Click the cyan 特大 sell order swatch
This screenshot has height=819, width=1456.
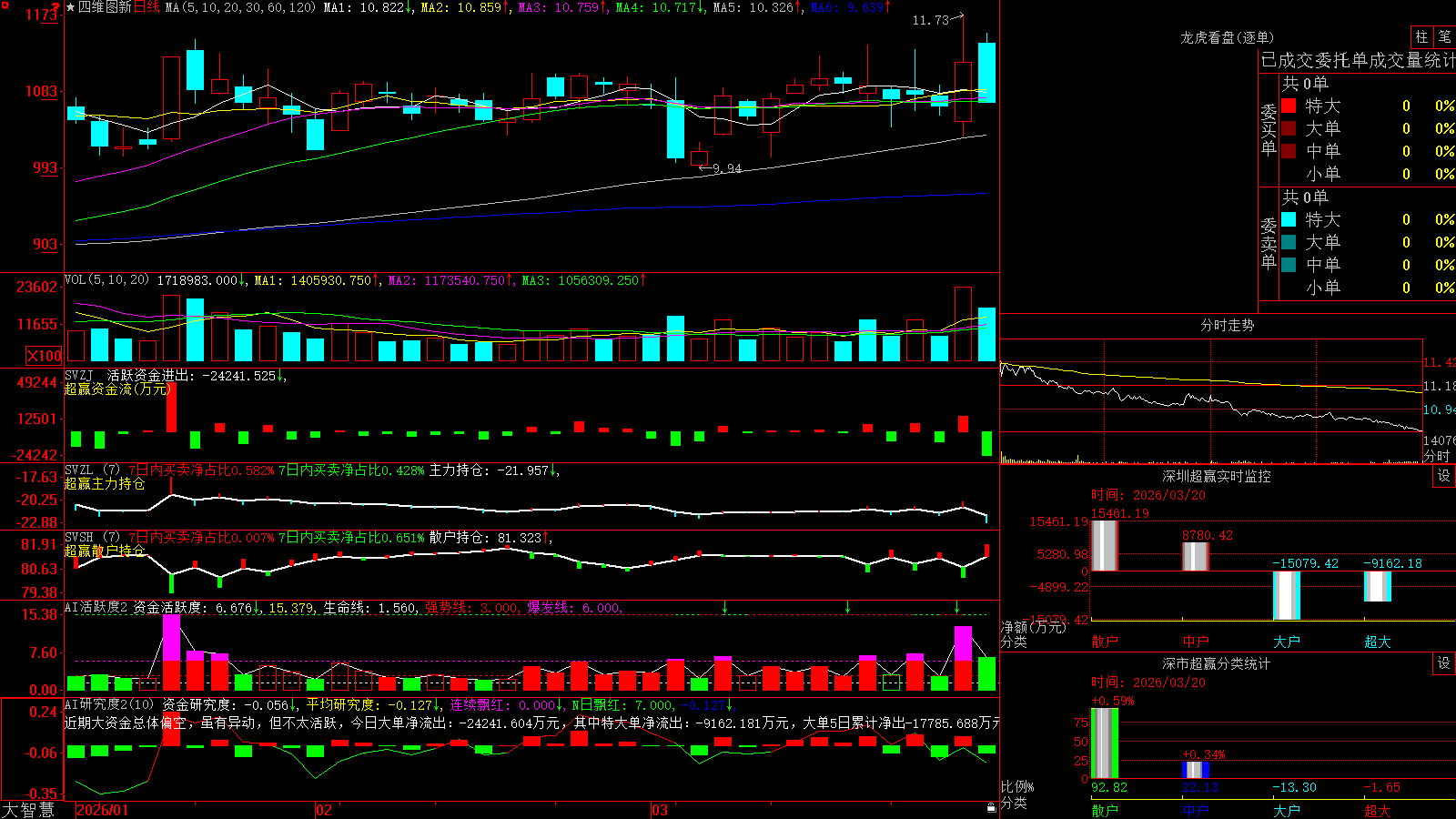click(1289, 219)
